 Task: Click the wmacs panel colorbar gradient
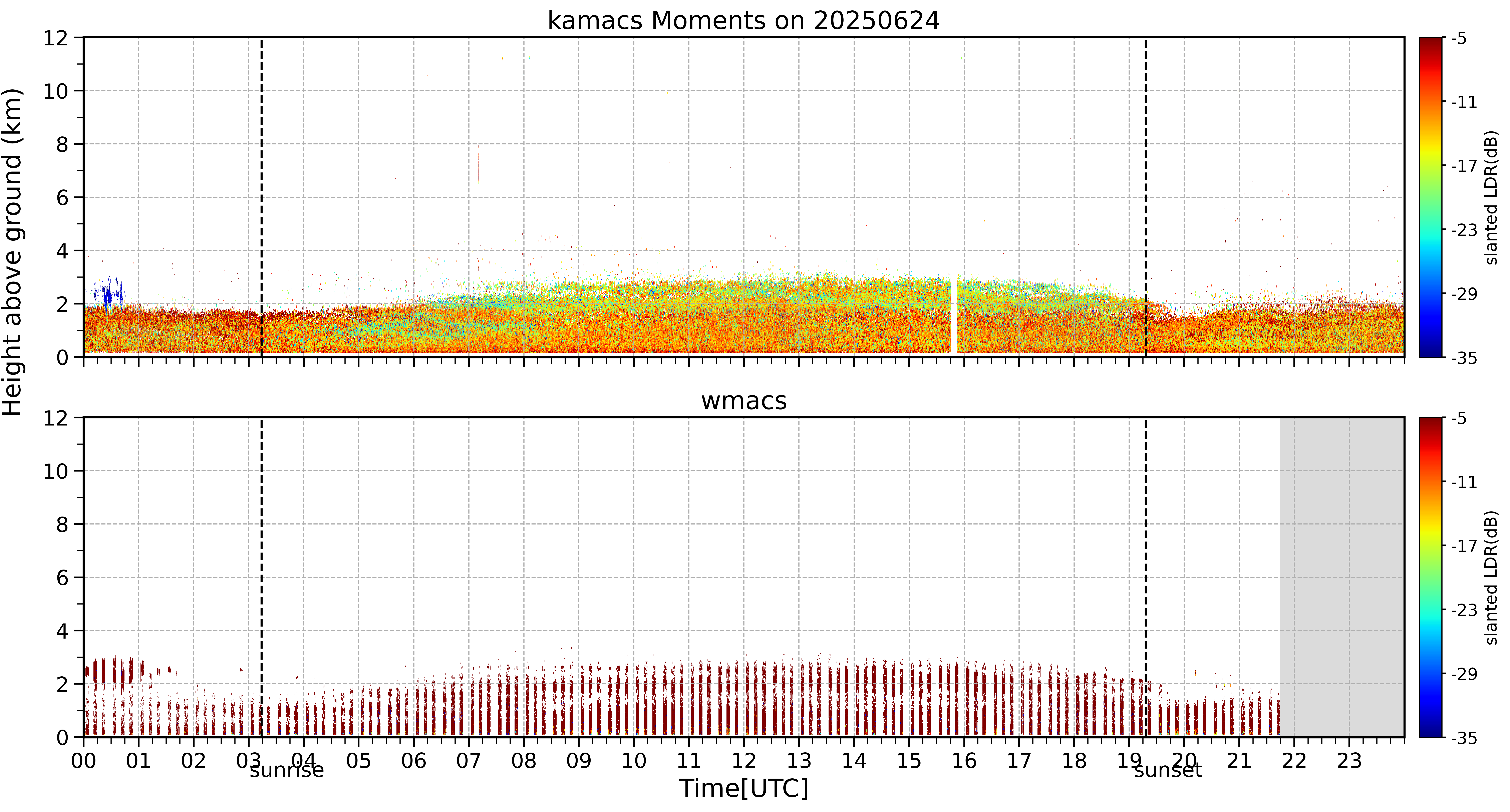1431,577
